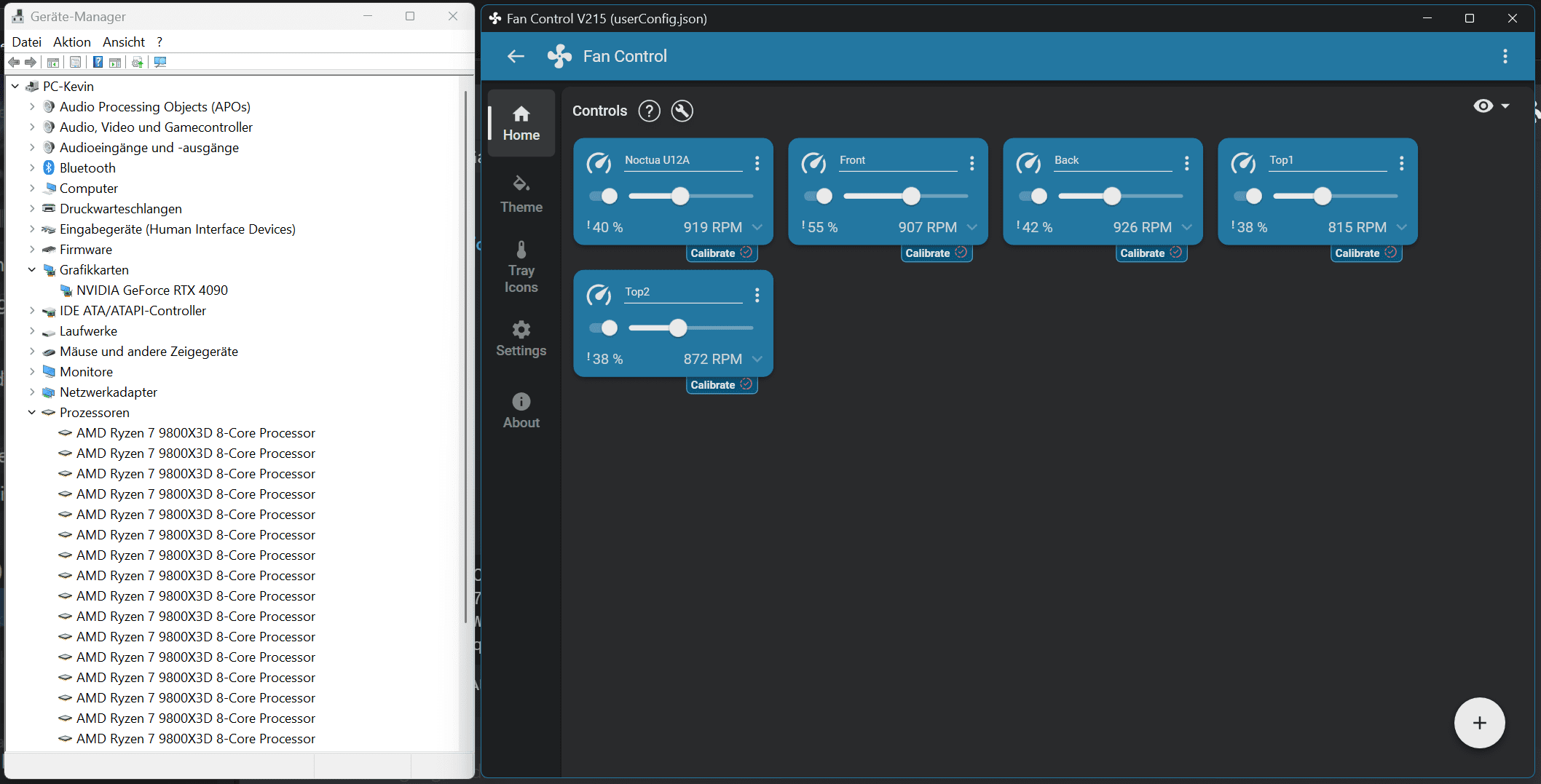This screenshot has width=1541, height=784.
Task: Click the help icon in Geräte-Manager toolbar
Action: 98,62
